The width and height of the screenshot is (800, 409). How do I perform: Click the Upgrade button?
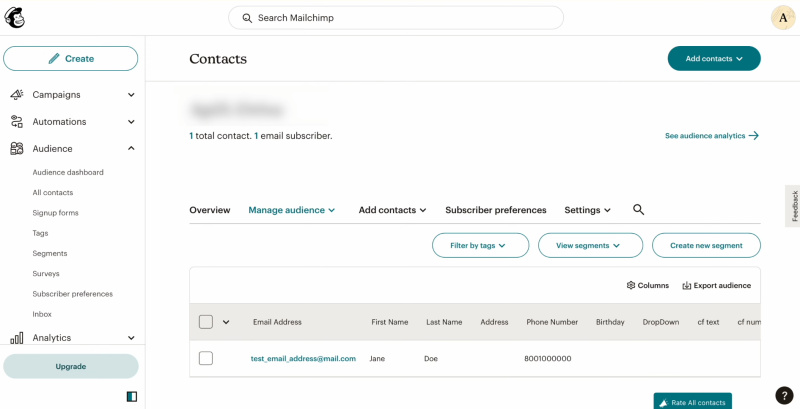pyautogui.click(x=70, y=366)
